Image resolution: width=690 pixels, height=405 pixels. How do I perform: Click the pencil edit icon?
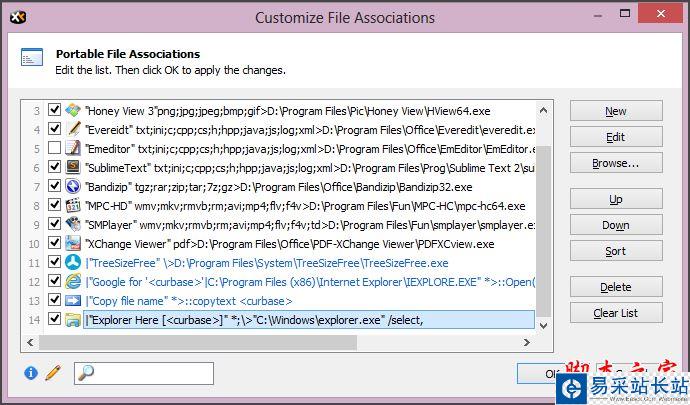coord(53,373)
